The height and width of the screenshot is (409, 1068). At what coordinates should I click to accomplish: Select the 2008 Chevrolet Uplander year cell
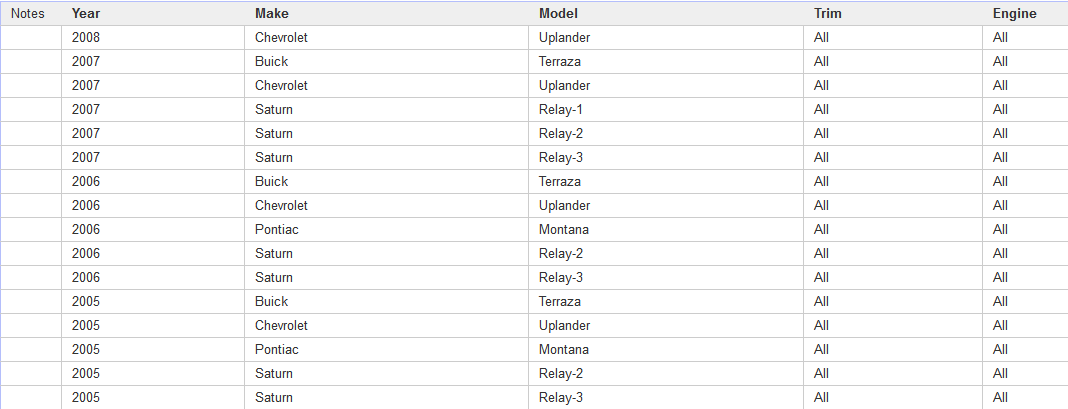point(153,37)
